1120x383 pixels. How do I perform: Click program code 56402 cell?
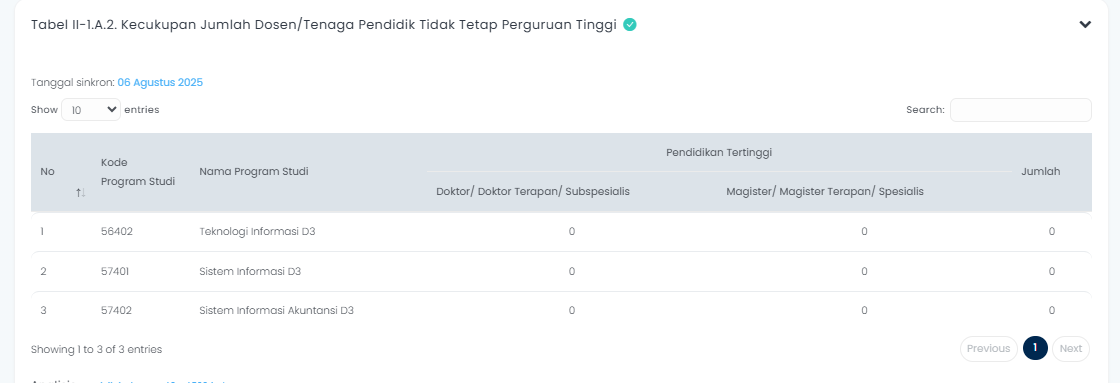[116, 232]
